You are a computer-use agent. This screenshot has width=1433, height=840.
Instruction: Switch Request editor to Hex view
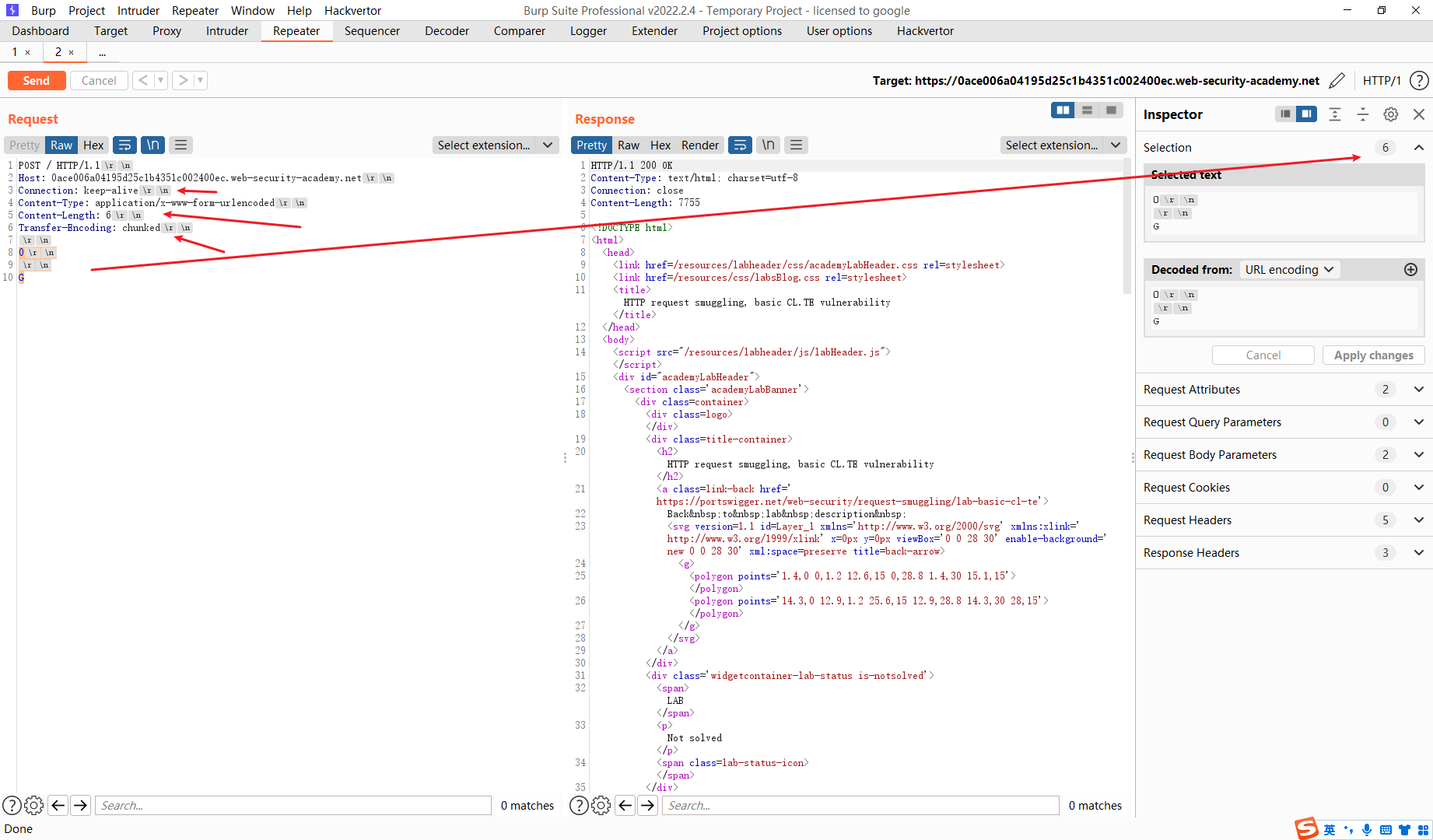[x=93, y=145]
